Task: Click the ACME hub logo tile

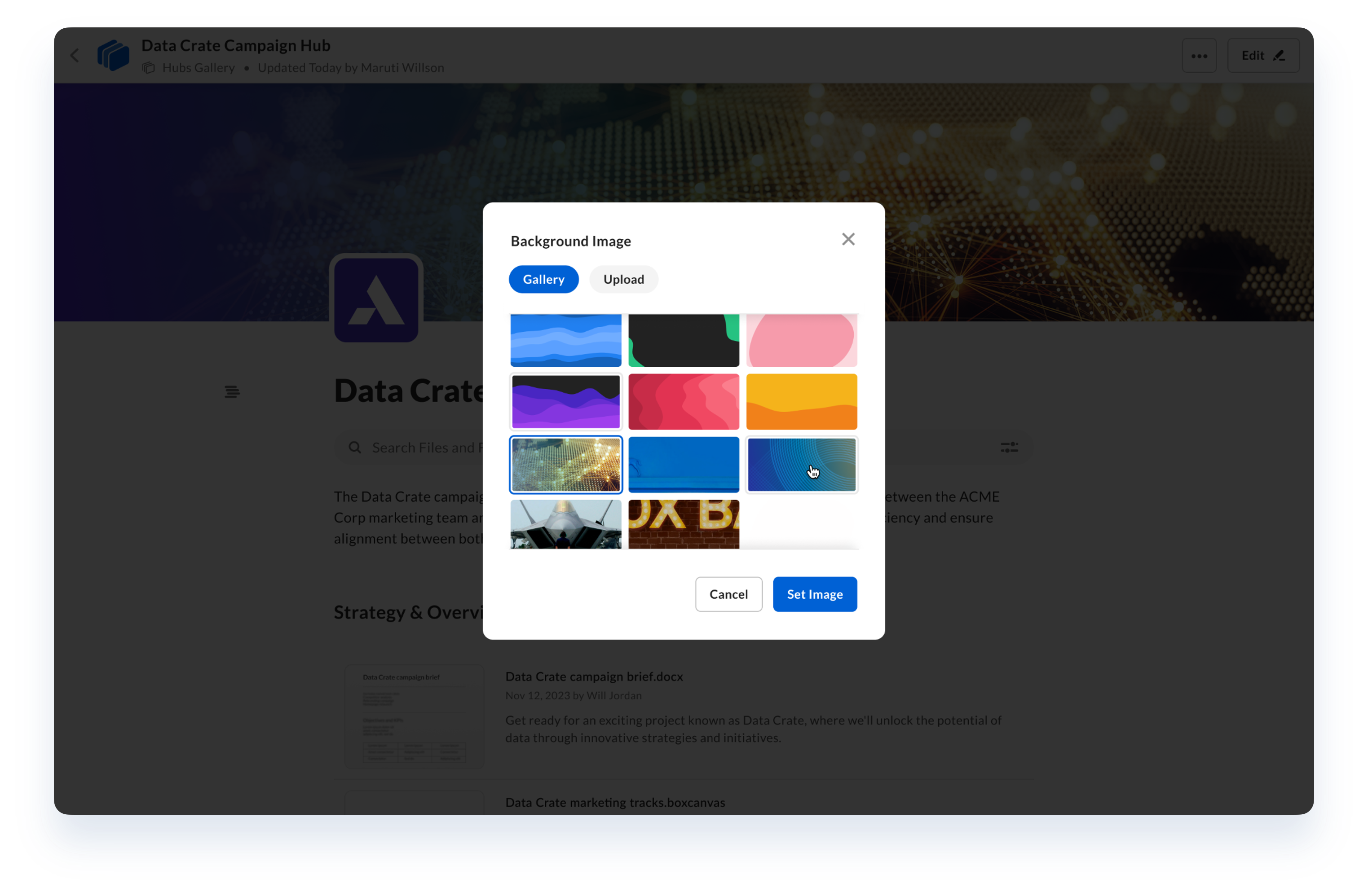Action: click(376, 299)
